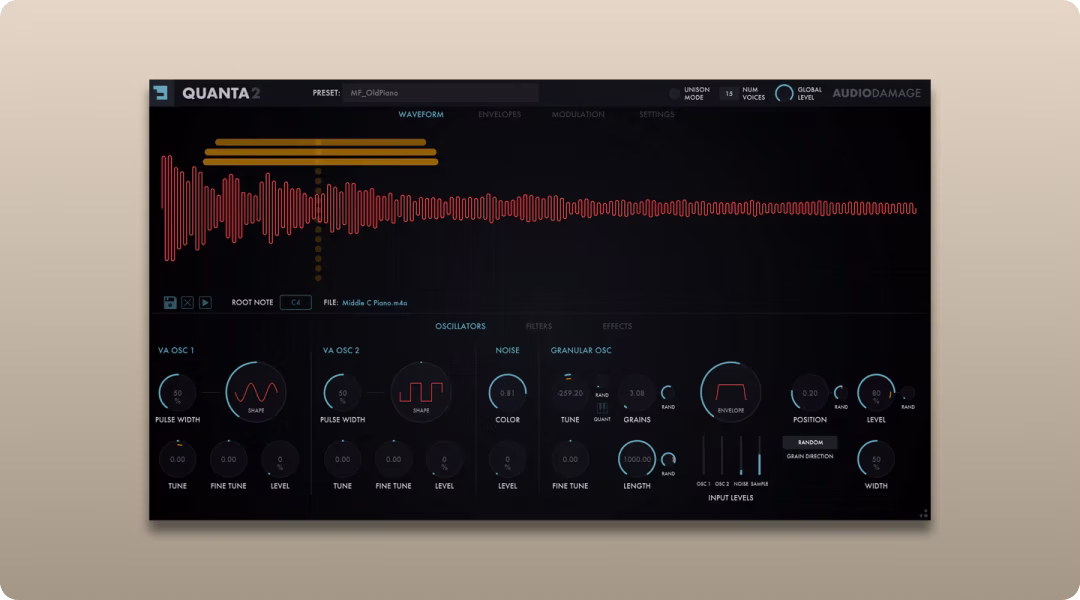Click the VA OSC 2 Fine Tune knob
Screen dimensions: 1080x600
pyautogui.click(x=393, y=459)
